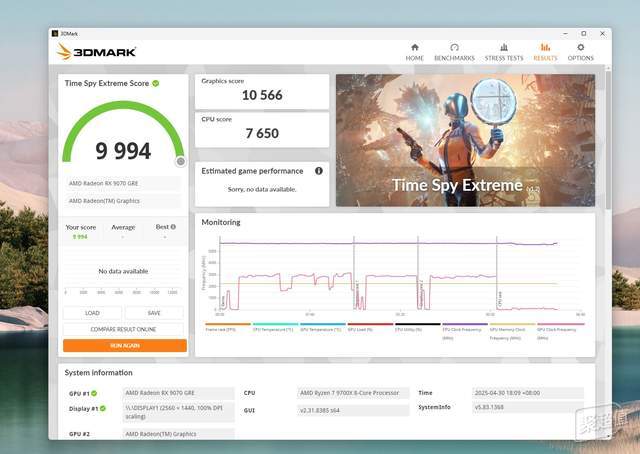Click 'Sorry, no data available.' text
The height and width of the screenshot is (454, 640).
[262, 189]
